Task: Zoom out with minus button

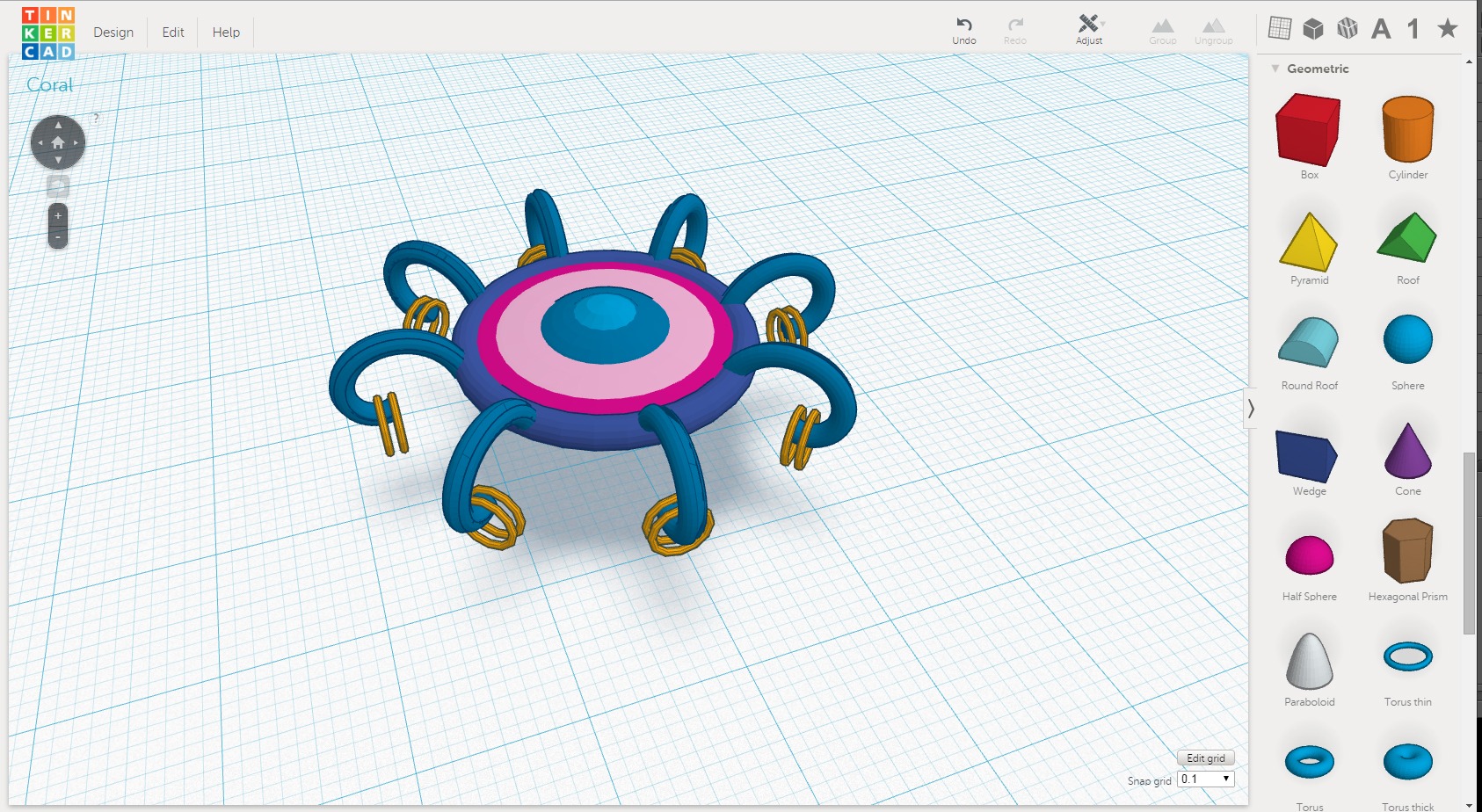Action: coord(58,237)
